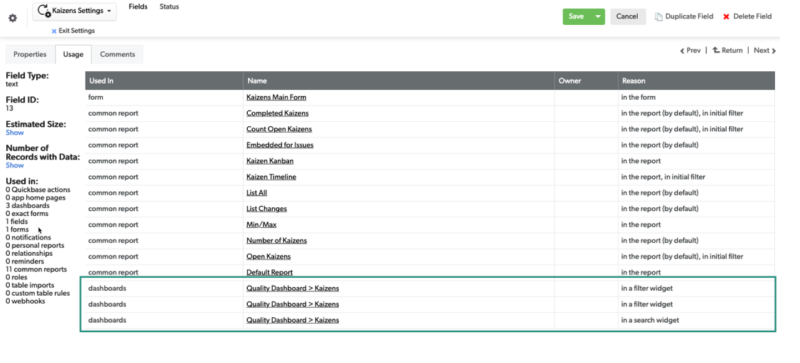Open the Default Report link
The image size is (800, 363).
point(269,272)
